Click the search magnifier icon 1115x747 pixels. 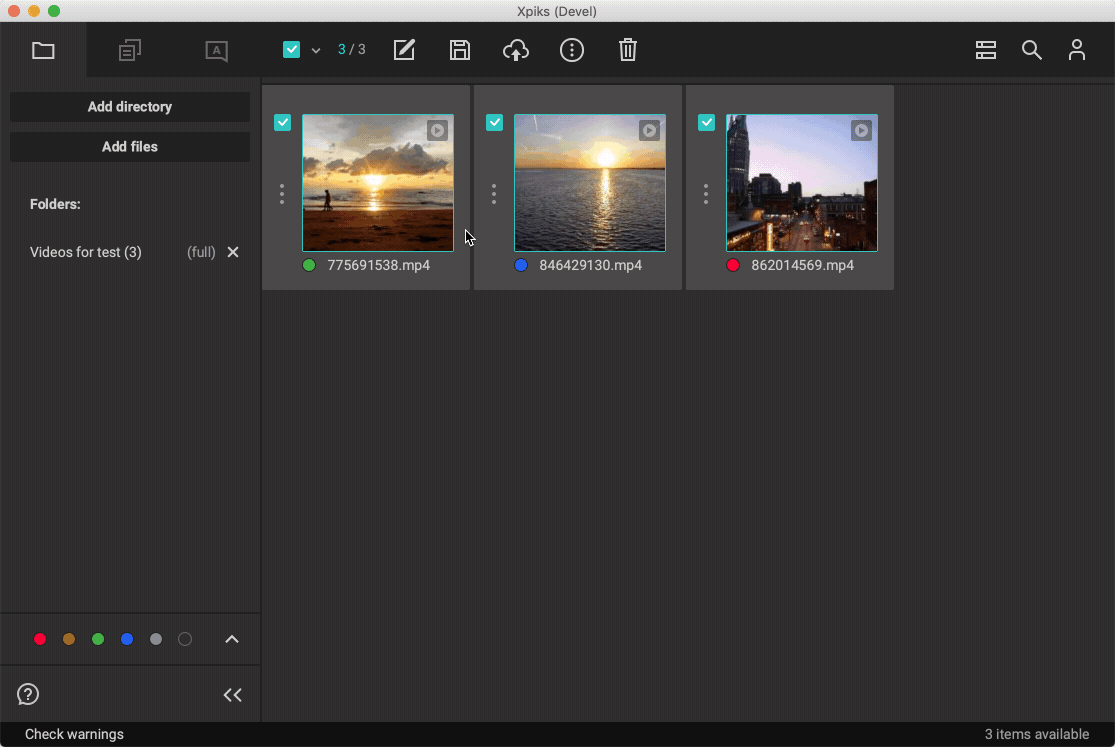1032,50
